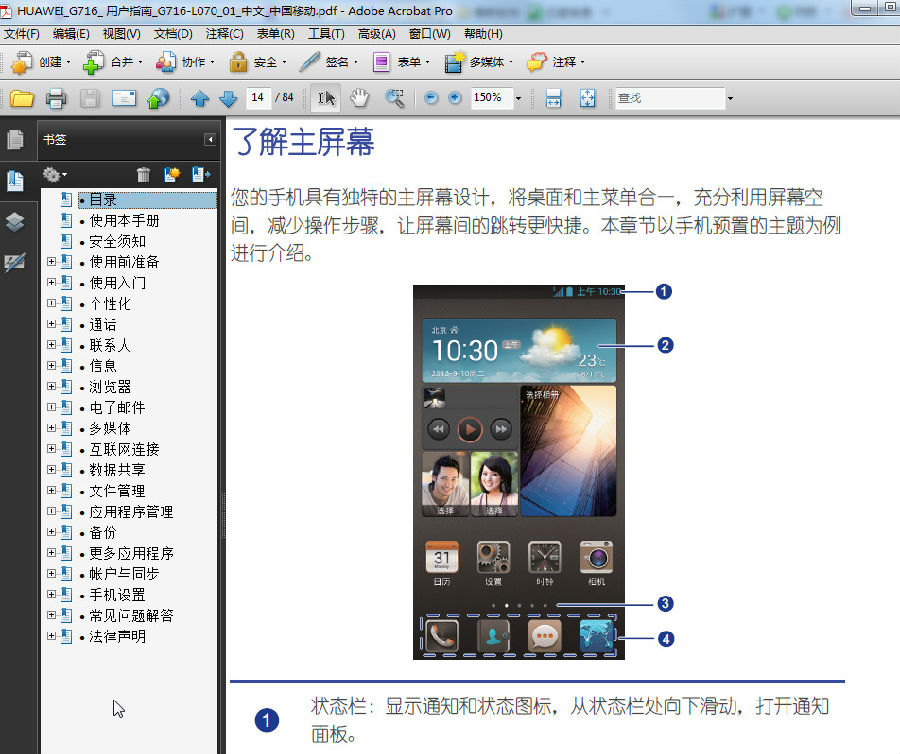Open the 文件(F) menu

point(22,34)
